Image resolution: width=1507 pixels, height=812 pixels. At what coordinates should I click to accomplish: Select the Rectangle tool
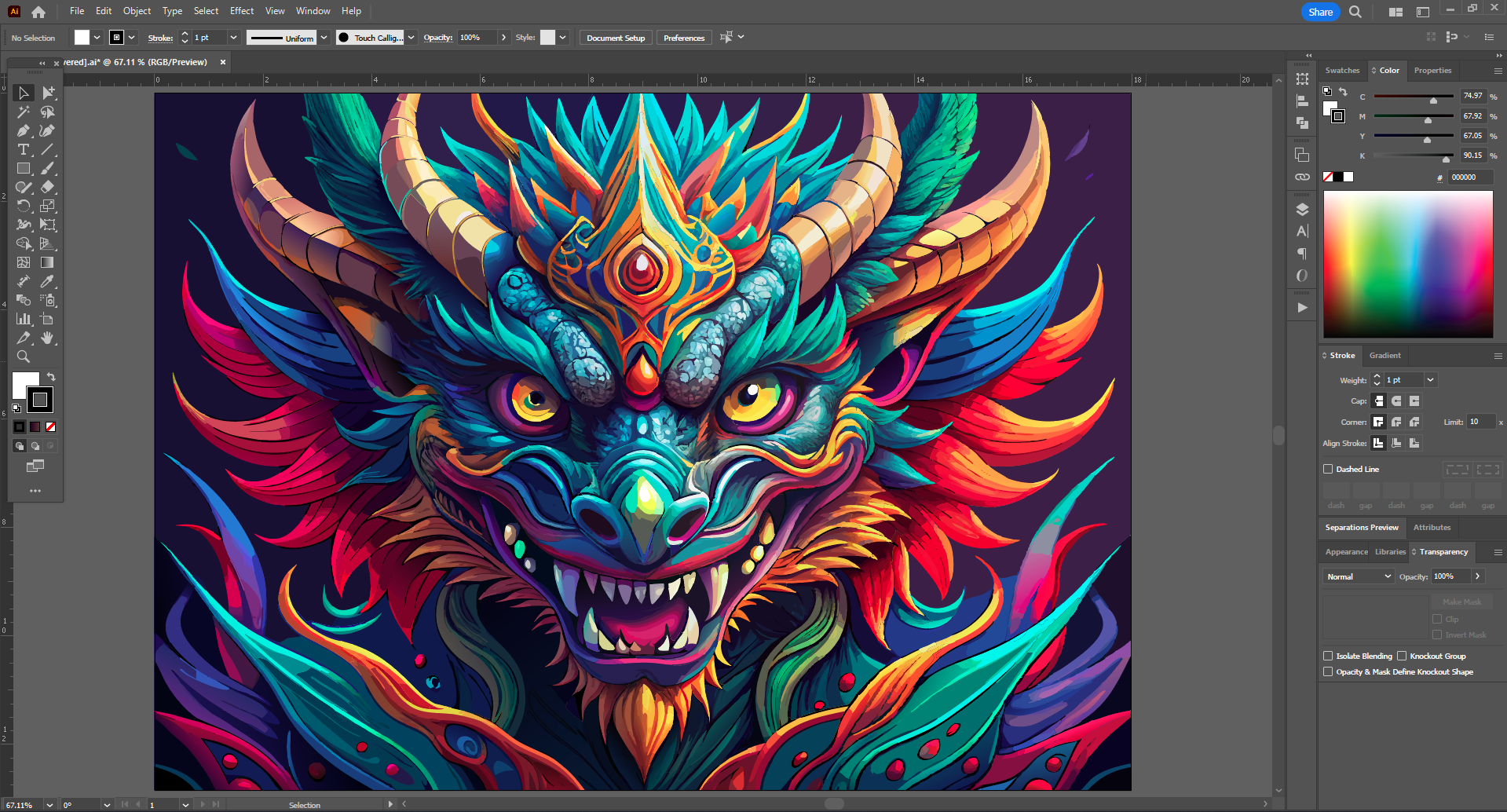[x=24, y=168]
